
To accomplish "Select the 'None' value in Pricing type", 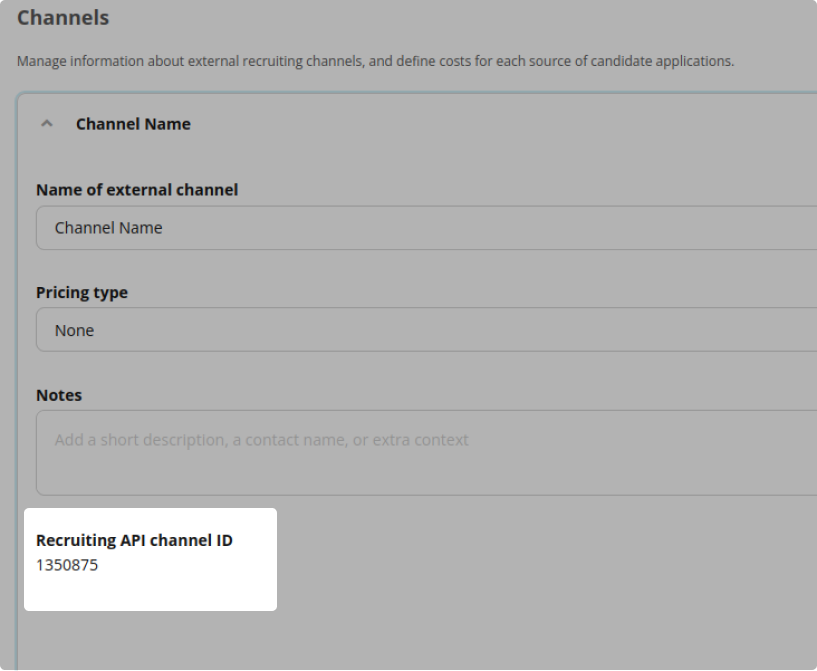I will point(74,330).
